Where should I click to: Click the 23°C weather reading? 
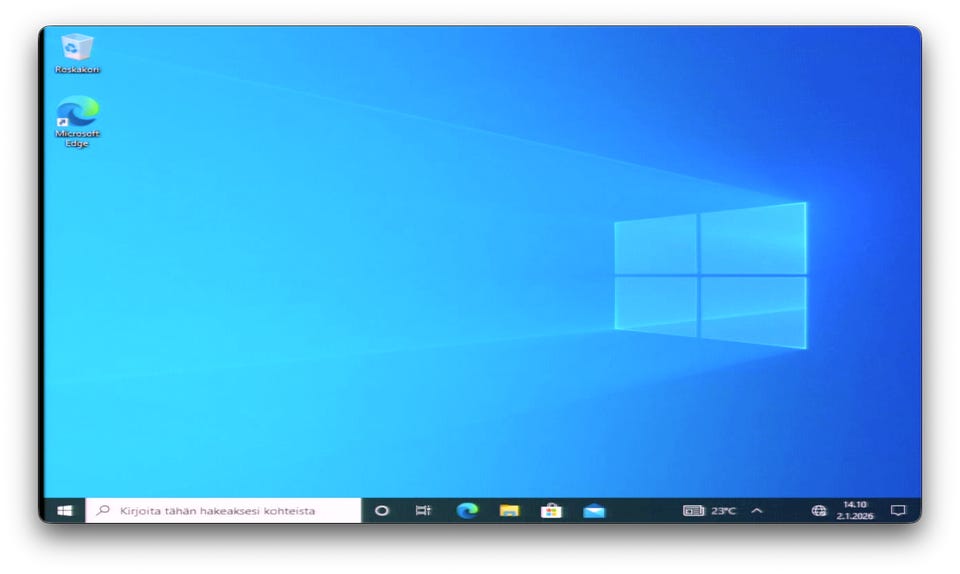coord(723,510)
